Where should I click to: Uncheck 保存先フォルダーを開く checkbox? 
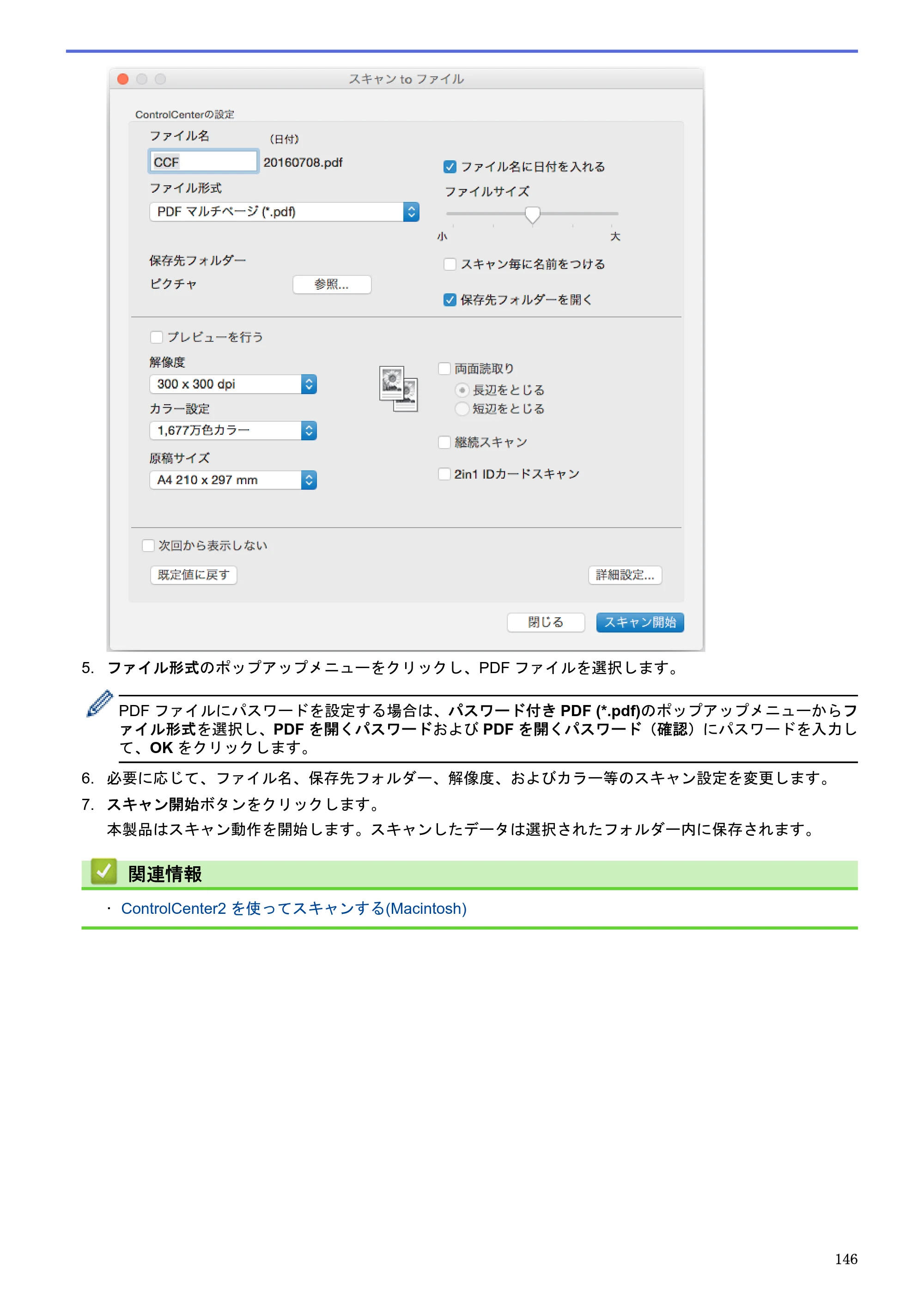pyautogui.click(x=449, y=299)
